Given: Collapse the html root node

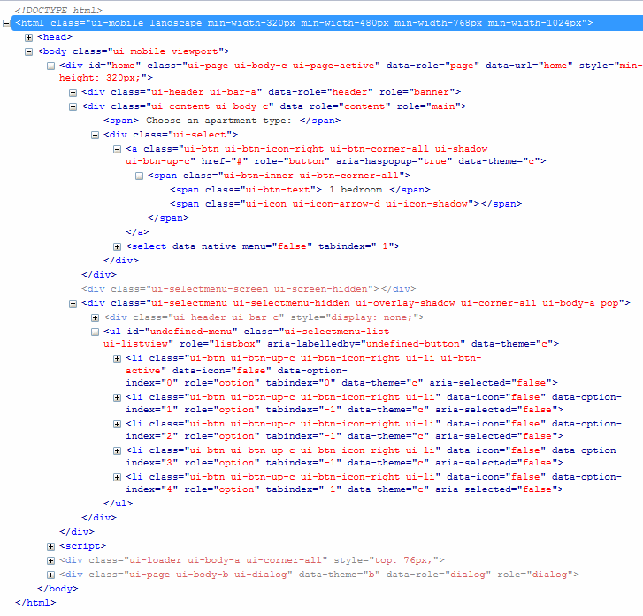Looking at the screenshot, I should click(x=6, y=23).
